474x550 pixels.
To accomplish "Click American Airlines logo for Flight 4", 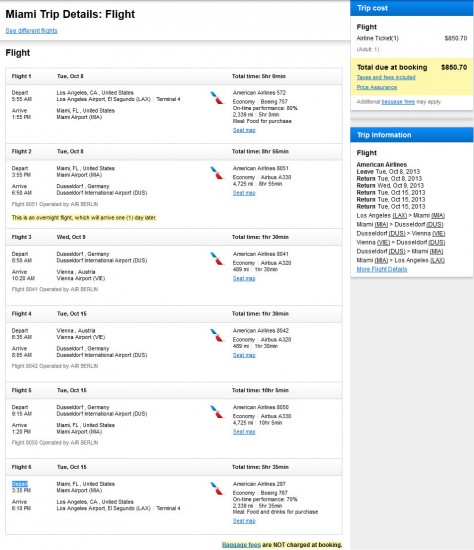I will coord(216,335).
